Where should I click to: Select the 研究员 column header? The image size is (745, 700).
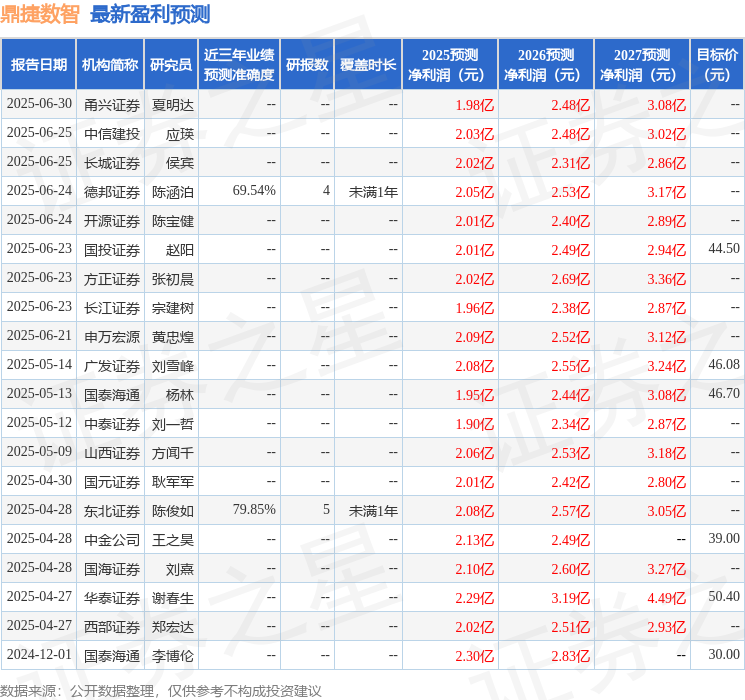(171, 65)
